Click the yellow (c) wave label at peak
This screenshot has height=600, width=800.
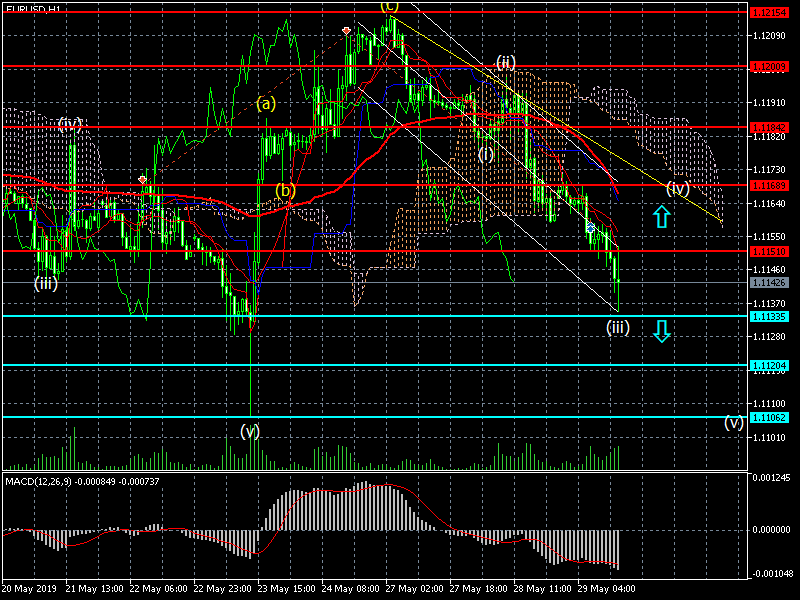click(389, 6)
